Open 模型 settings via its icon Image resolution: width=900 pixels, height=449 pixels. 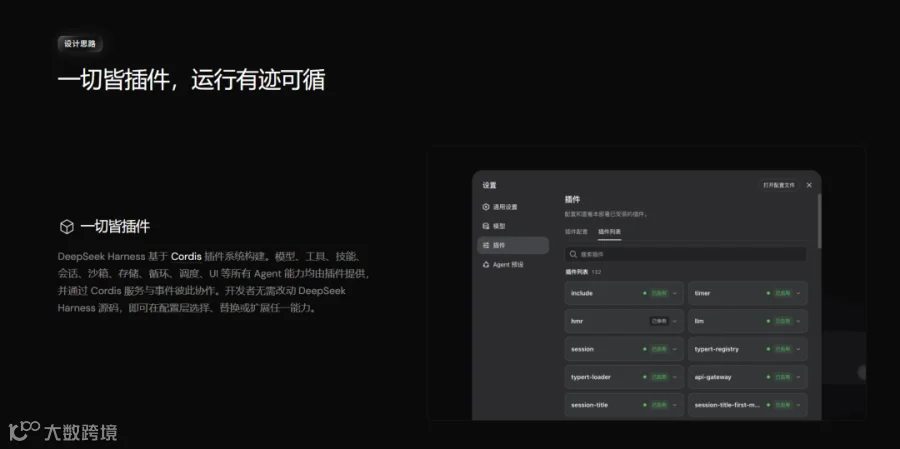[x=486, y=226]
